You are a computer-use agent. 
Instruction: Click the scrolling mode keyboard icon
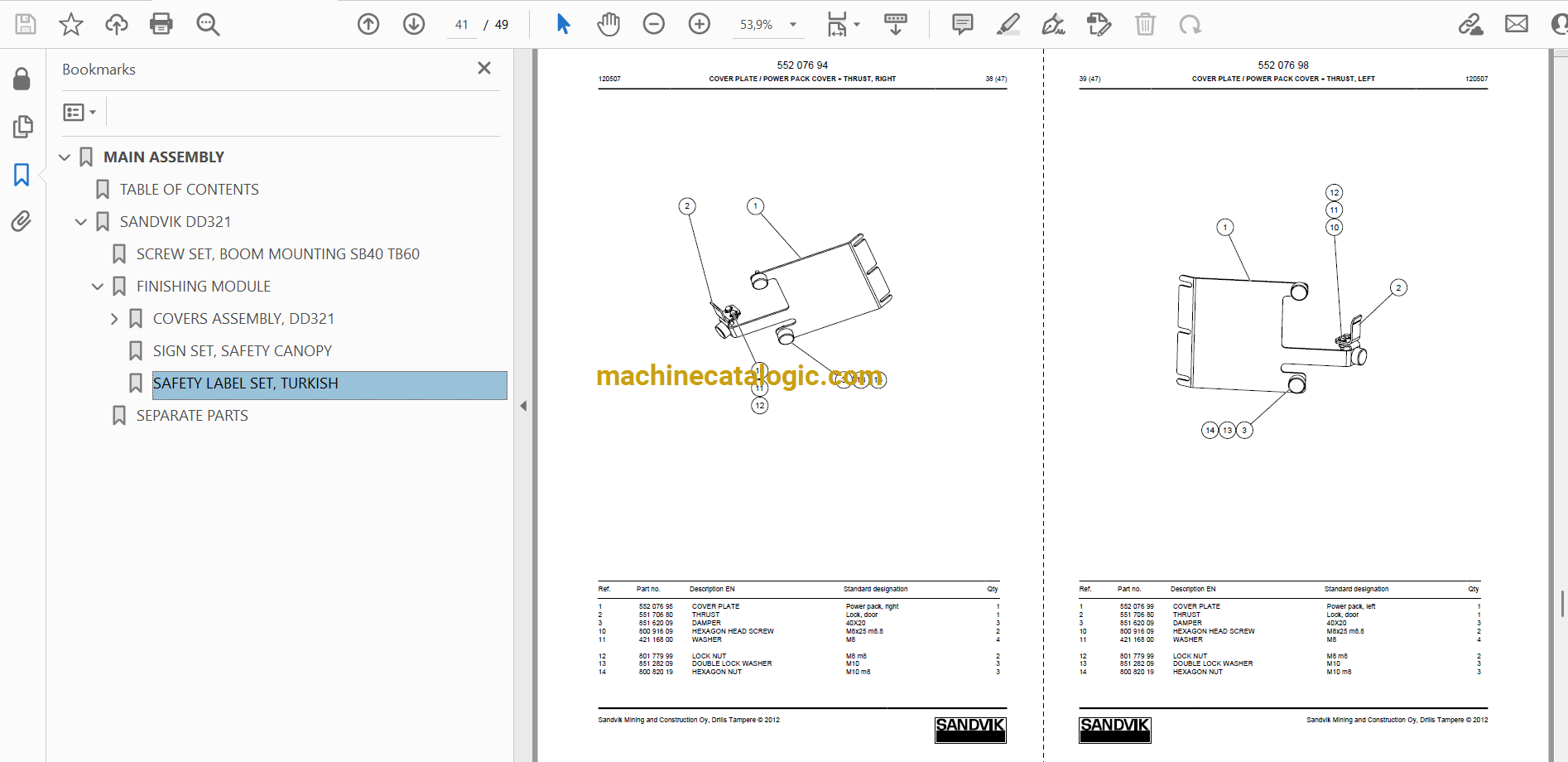896,24
